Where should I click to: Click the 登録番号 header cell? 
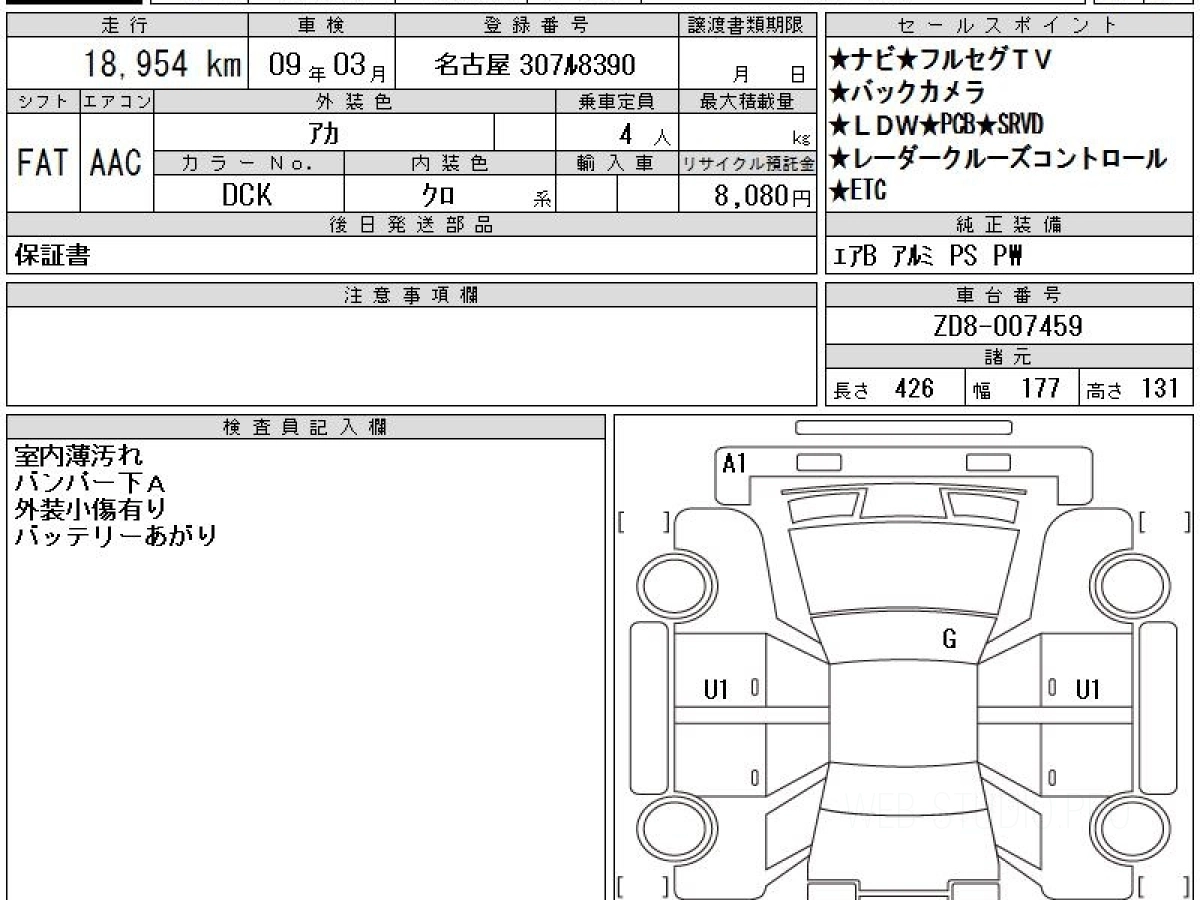[537, 25]
